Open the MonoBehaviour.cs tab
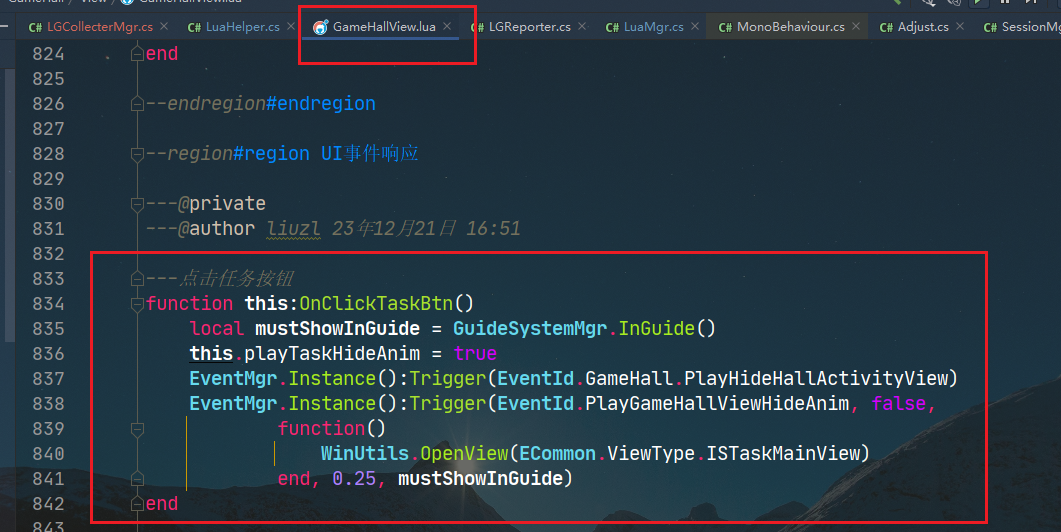Image resolution: width=1061 pixels, height=532 pixels. pos(790,27)
